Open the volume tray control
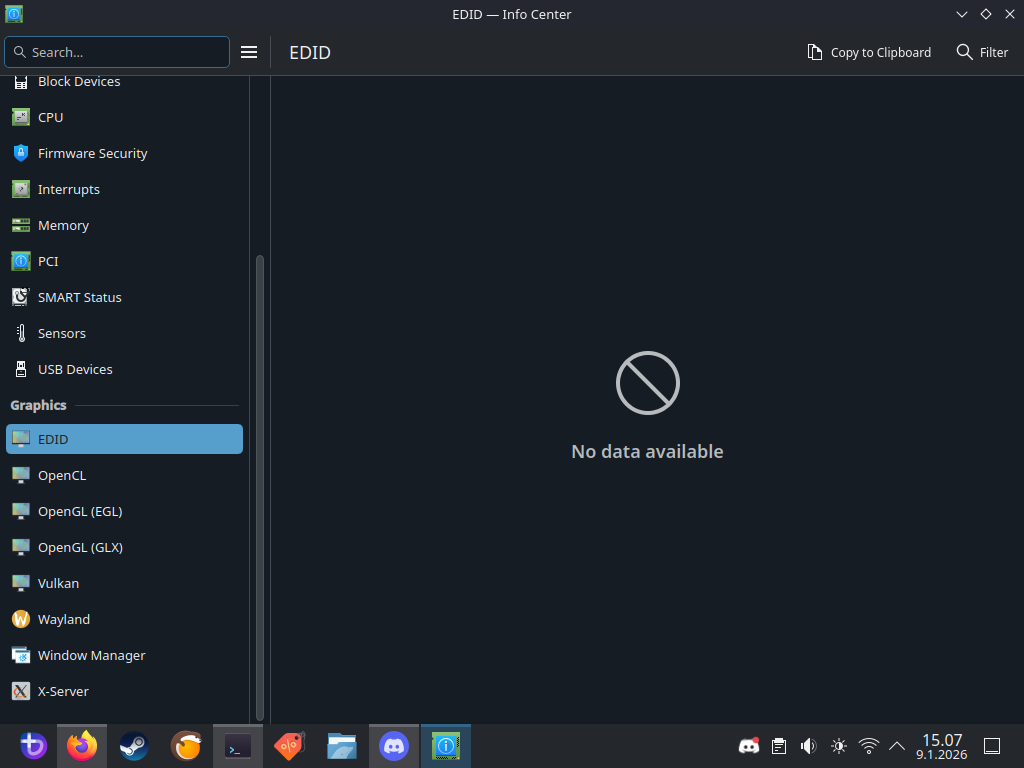 808,746
